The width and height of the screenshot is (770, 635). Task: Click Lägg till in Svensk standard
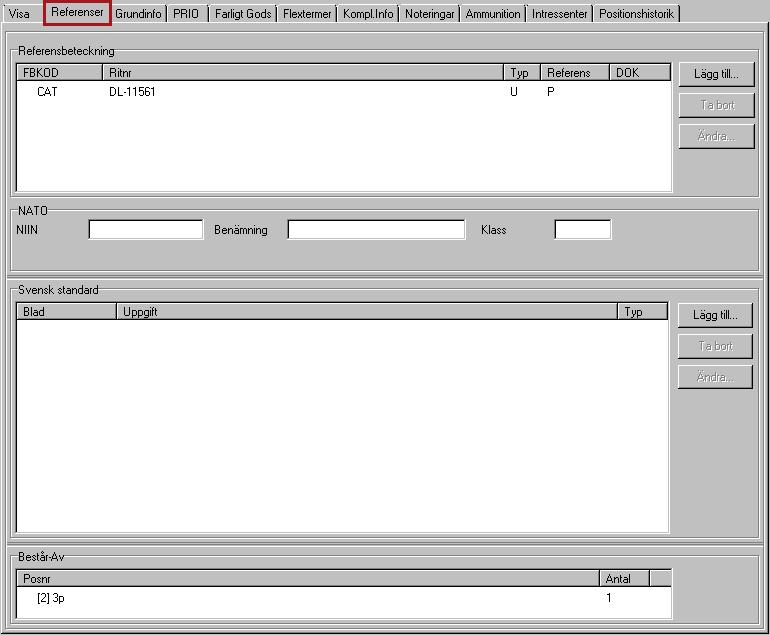(x=715, y=315)
